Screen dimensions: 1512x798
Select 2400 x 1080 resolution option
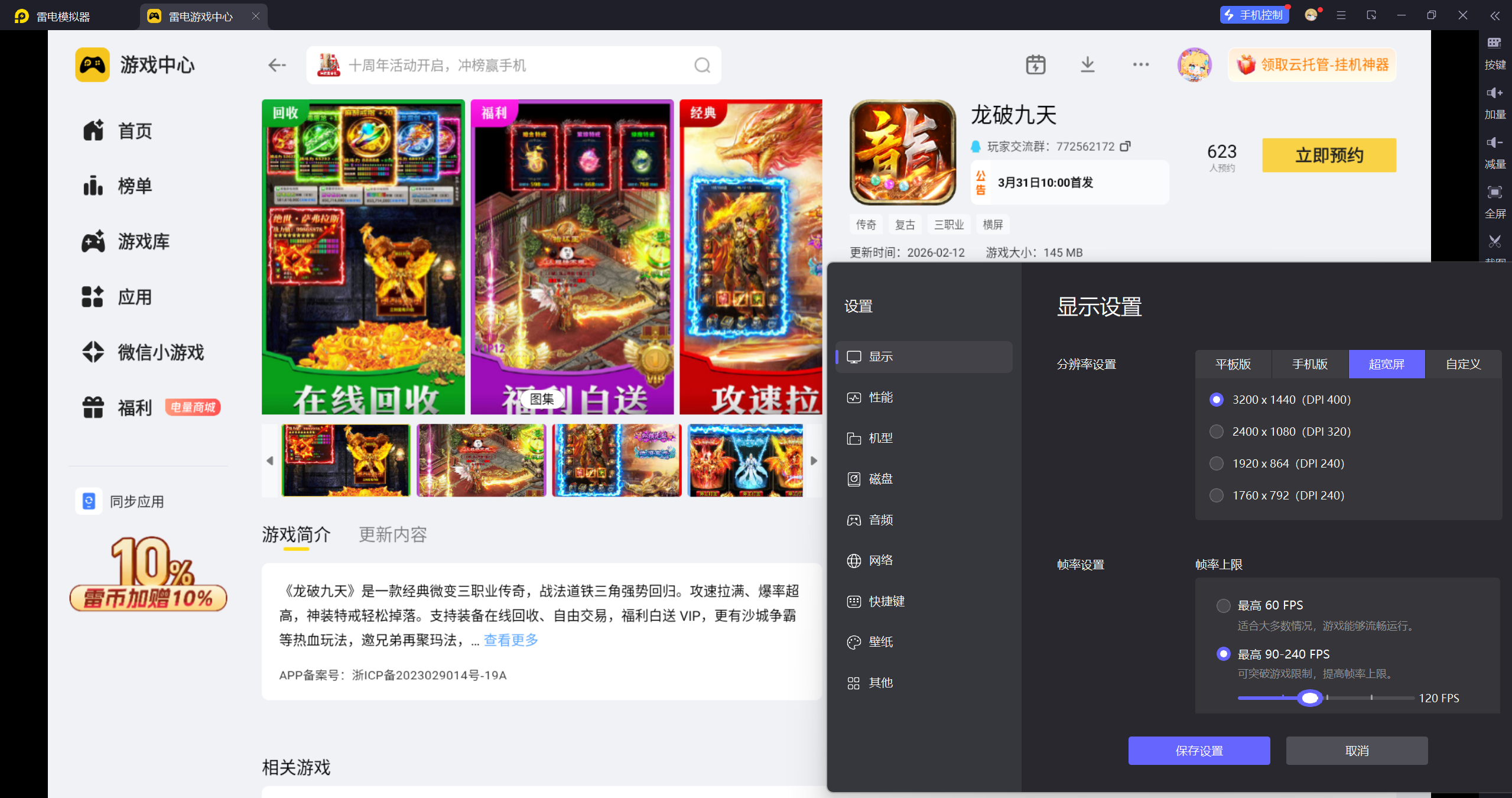pos(1217,432)
